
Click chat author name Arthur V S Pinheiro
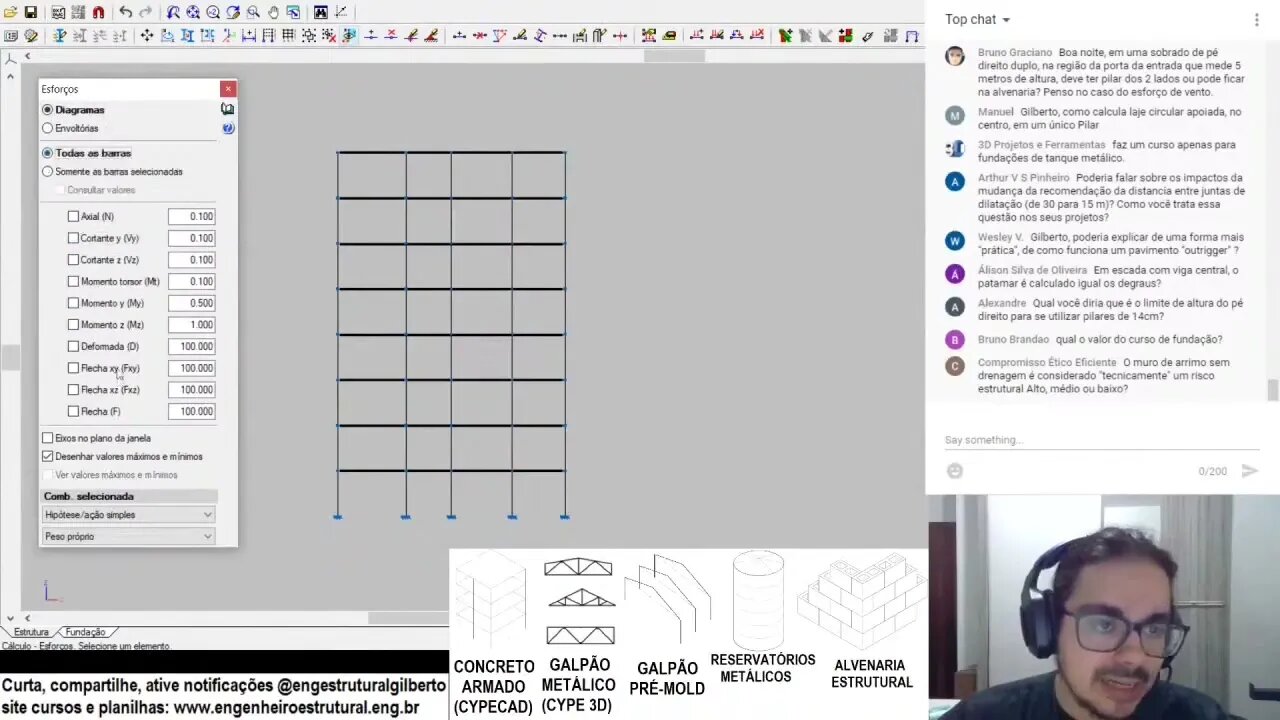(x=1023, y=178)
